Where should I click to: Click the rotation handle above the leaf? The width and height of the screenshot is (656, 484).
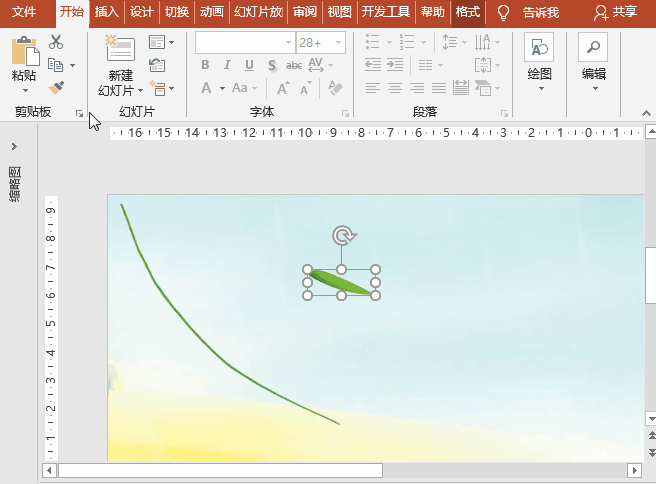(x=344, y=236)
